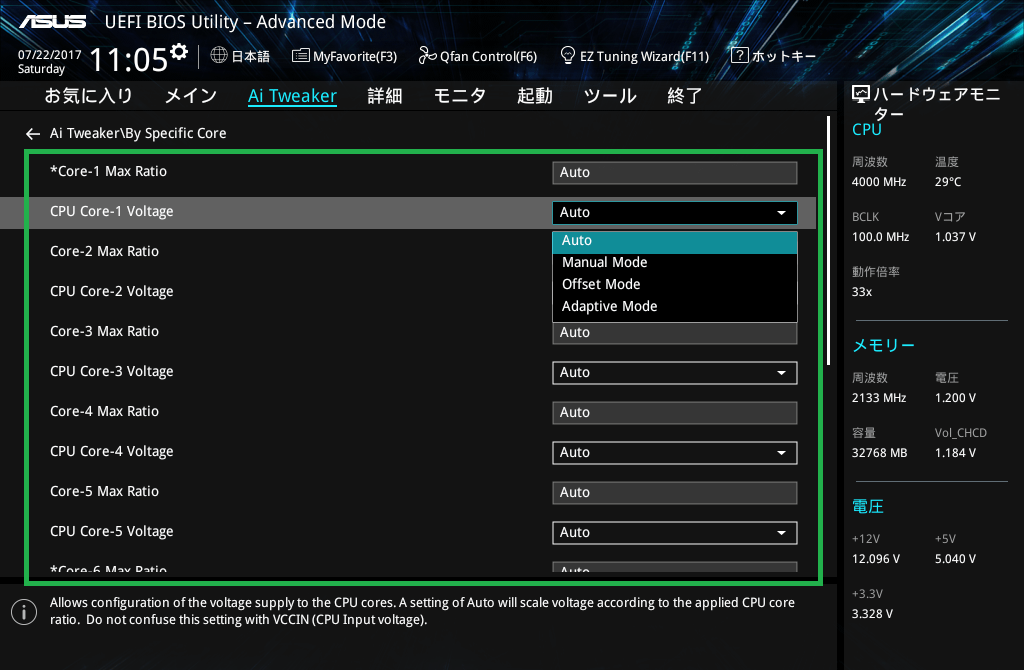Open the 起動 tab
Viewport: 1024px width, 670px height.
pos(535,96)
